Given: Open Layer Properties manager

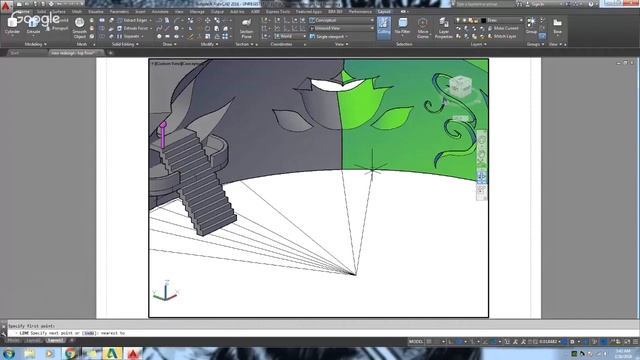Looking at the screenshot, I should click(x=444, y=28).
